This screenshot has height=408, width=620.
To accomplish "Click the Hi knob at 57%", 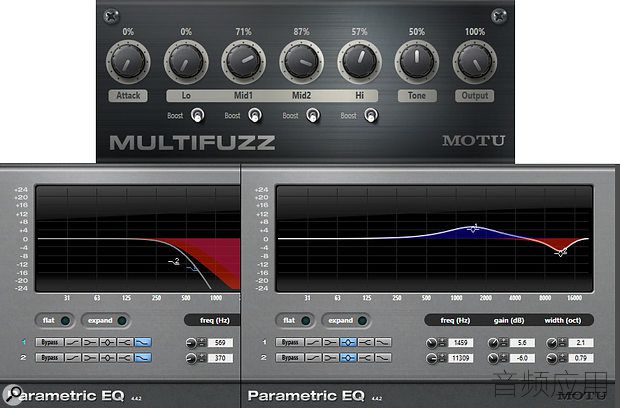I will (359, 62).
